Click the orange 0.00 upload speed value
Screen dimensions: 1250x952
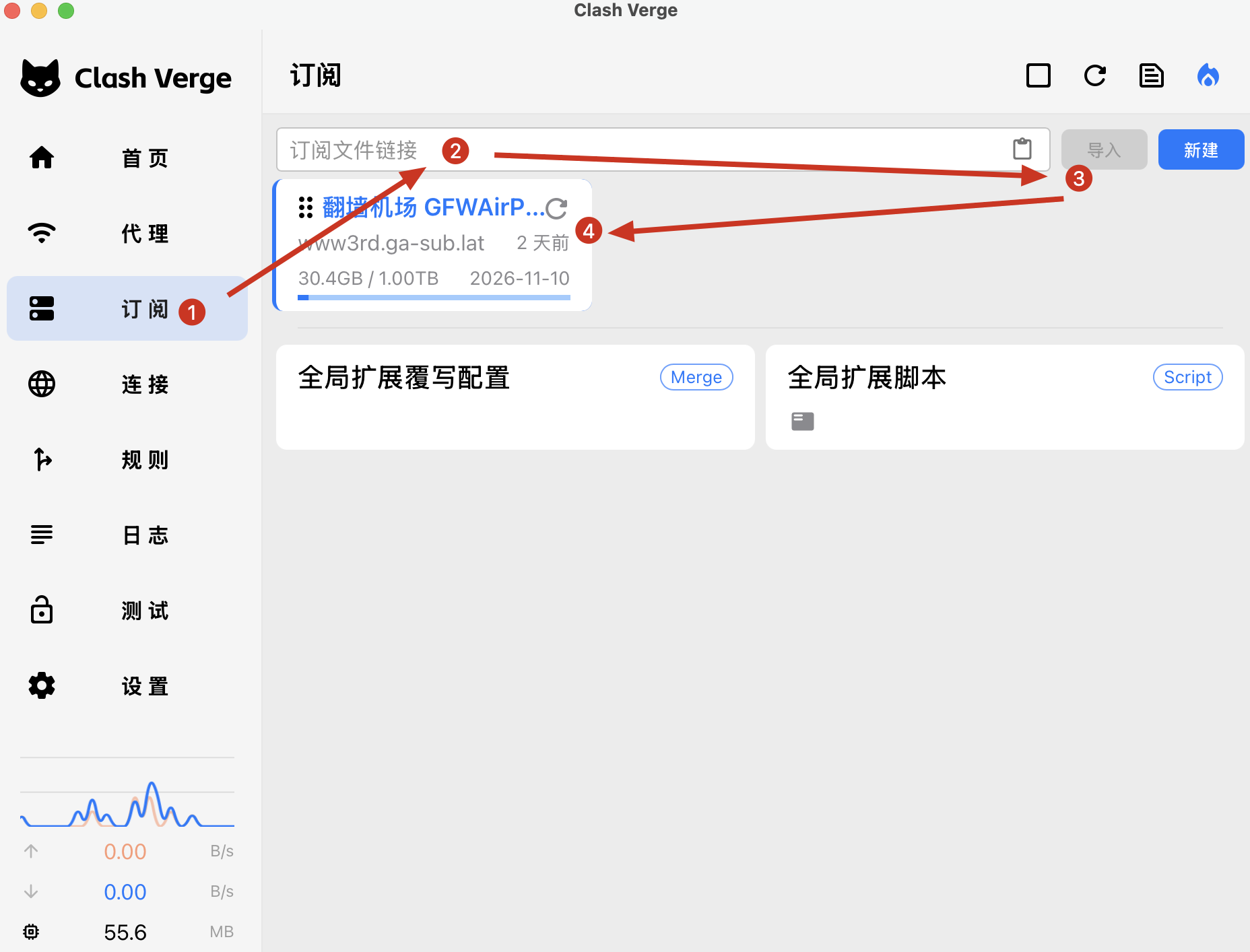[x=125, y=852]
